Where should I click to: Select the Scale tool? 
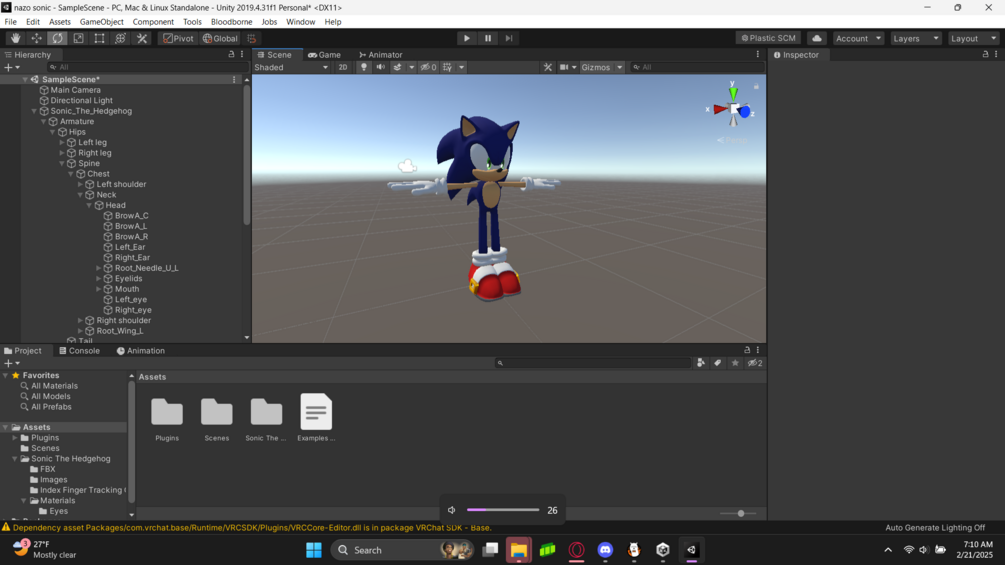78,38
